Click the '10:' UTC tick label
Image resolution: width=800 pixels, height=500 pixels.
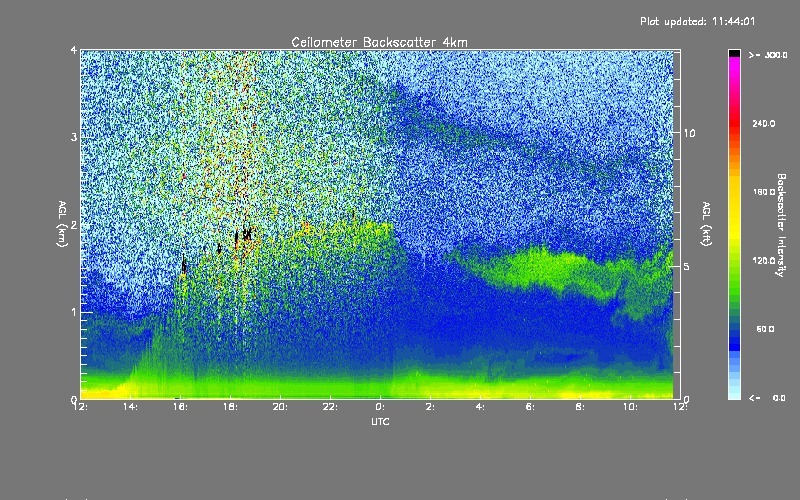click(630, 407)
